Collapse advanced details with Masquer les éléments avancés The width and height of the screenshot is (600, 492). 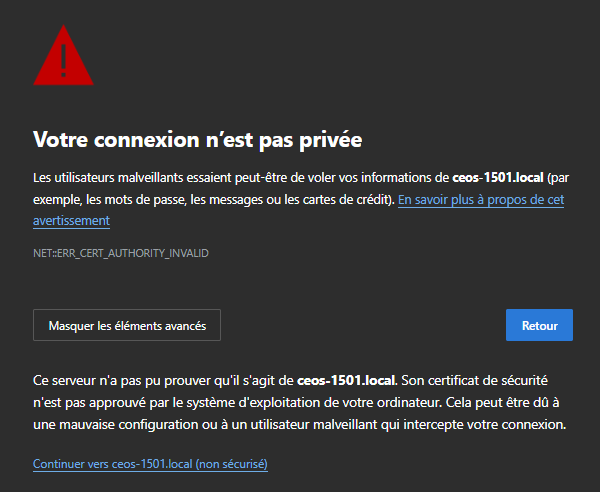[x=127, y=325]
